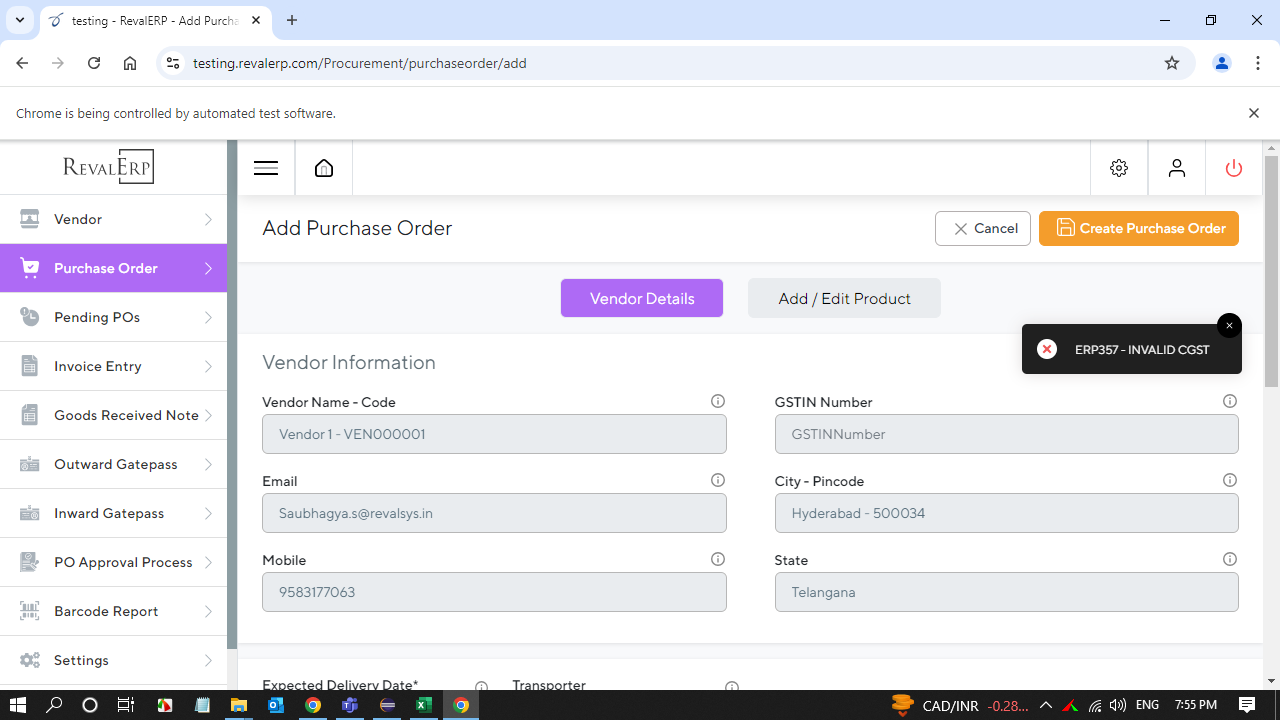The height and width of the screenshot is (720, 1280).
Task: Open Barcode Report from the sidebar
Action: point(113,611)
